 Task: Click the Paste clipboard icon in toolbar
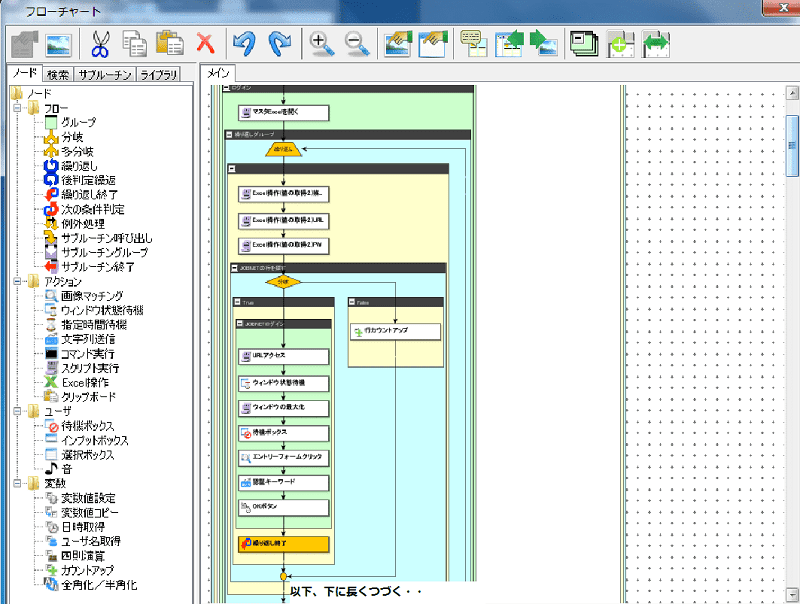click(170, 43)
